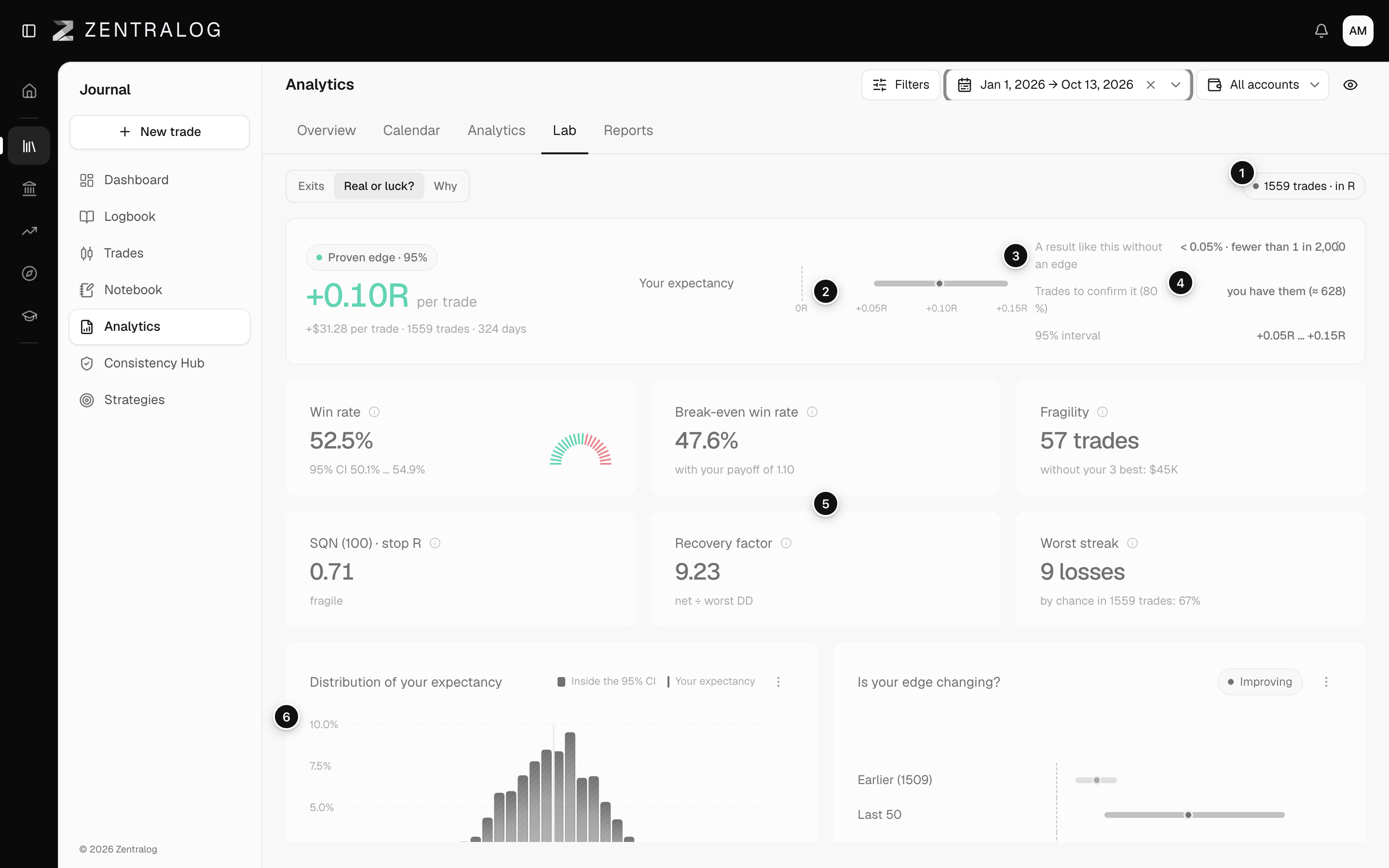
Task: Click the New trade button
Action: pyautogui.click(x=160, y=132)
